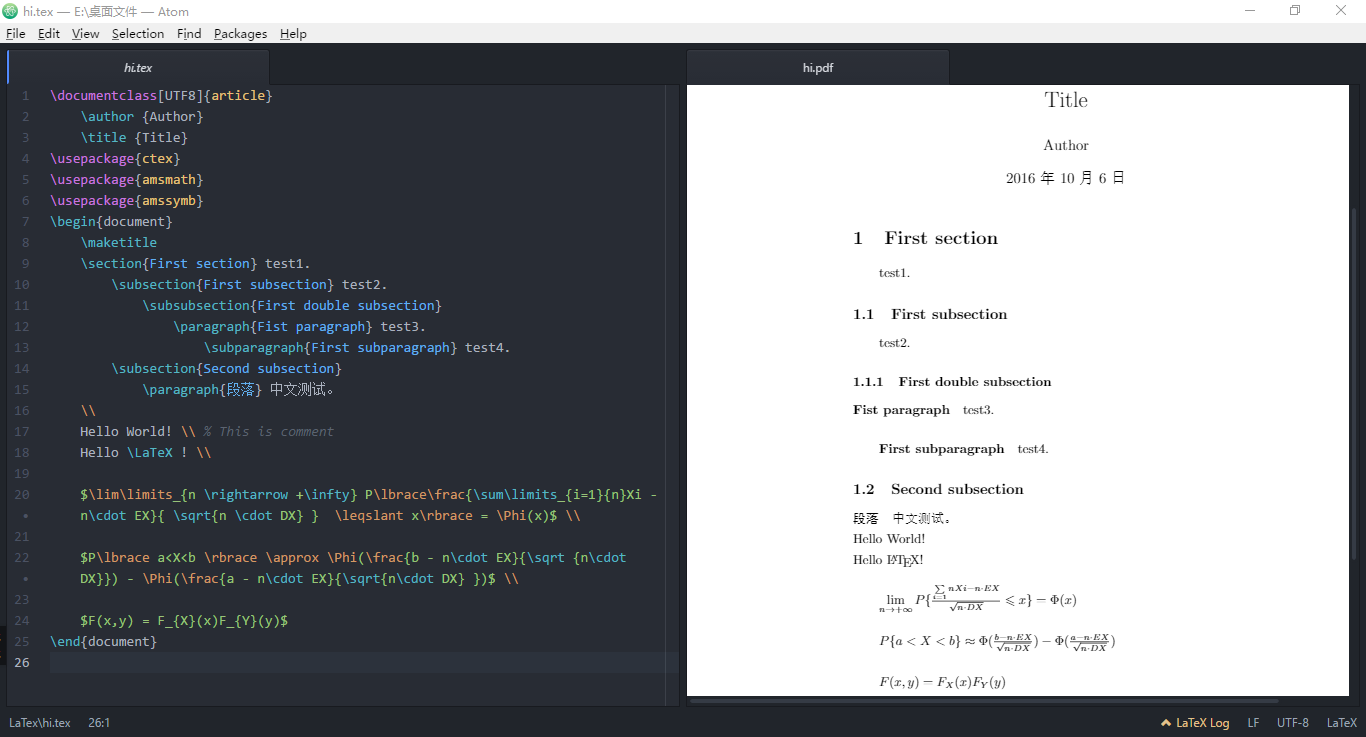
Task: Click the F(x, y) formula in the PDF
Action: (942, 682)
